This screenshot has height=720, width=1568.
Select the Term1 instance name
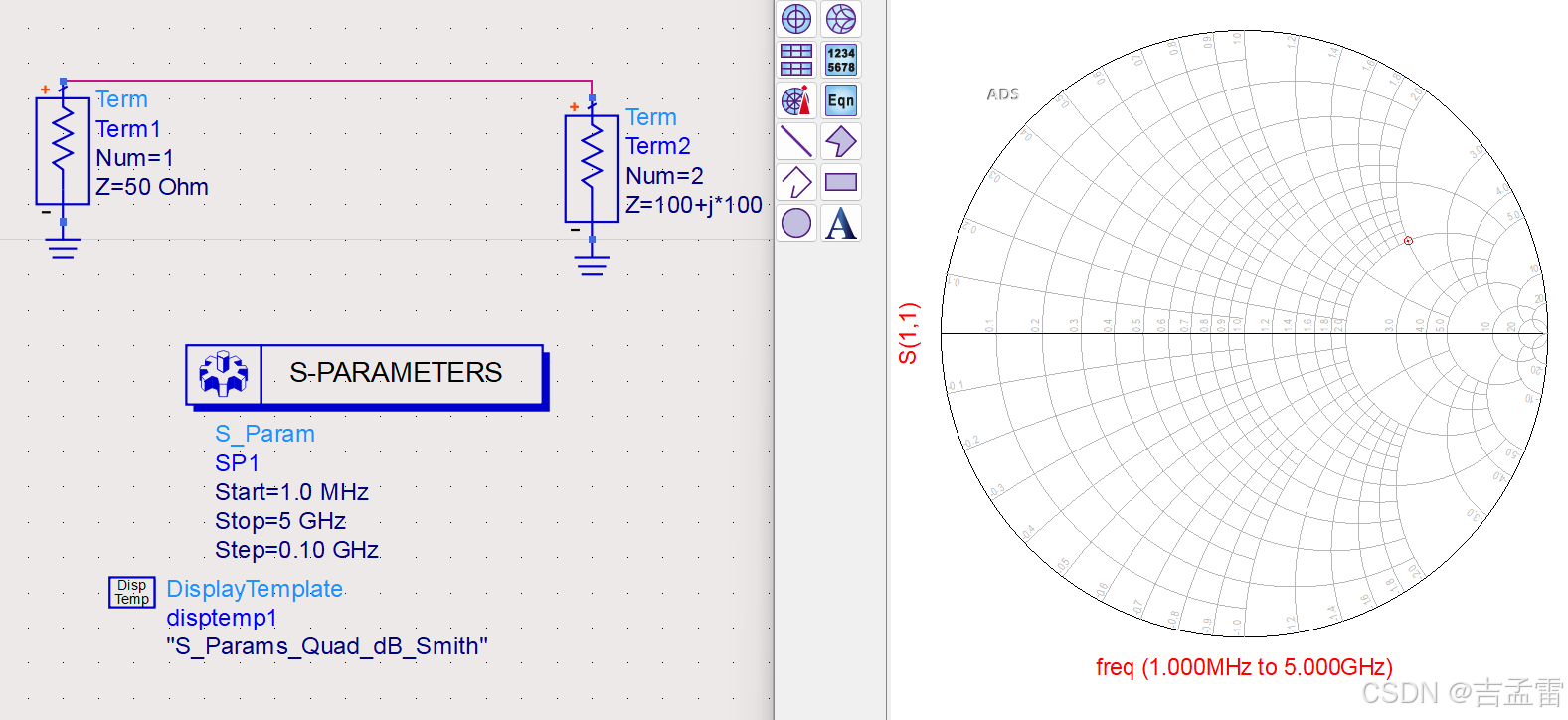pos(128,129)
